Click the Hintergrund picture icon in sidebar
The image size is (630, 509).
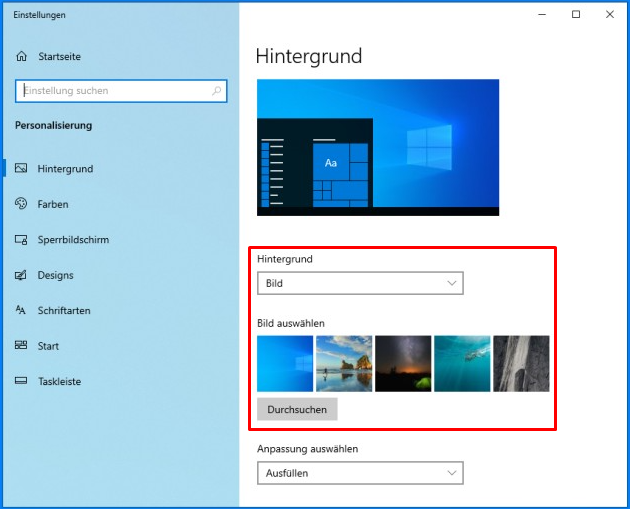21,168
